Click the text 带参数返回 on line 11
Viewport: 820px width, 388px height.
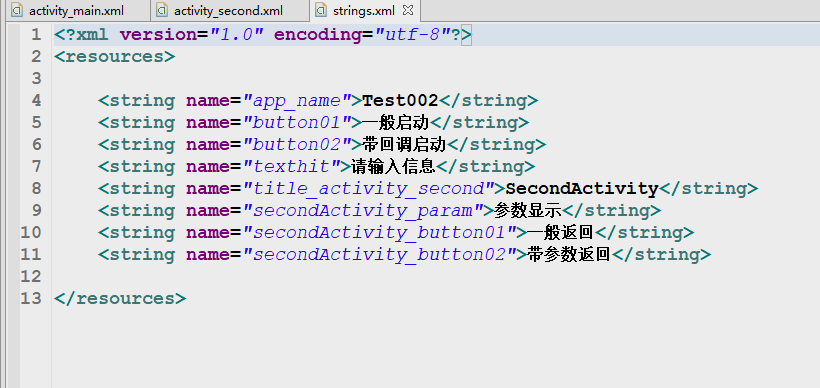pyautogui.click(x=570, y=254)
